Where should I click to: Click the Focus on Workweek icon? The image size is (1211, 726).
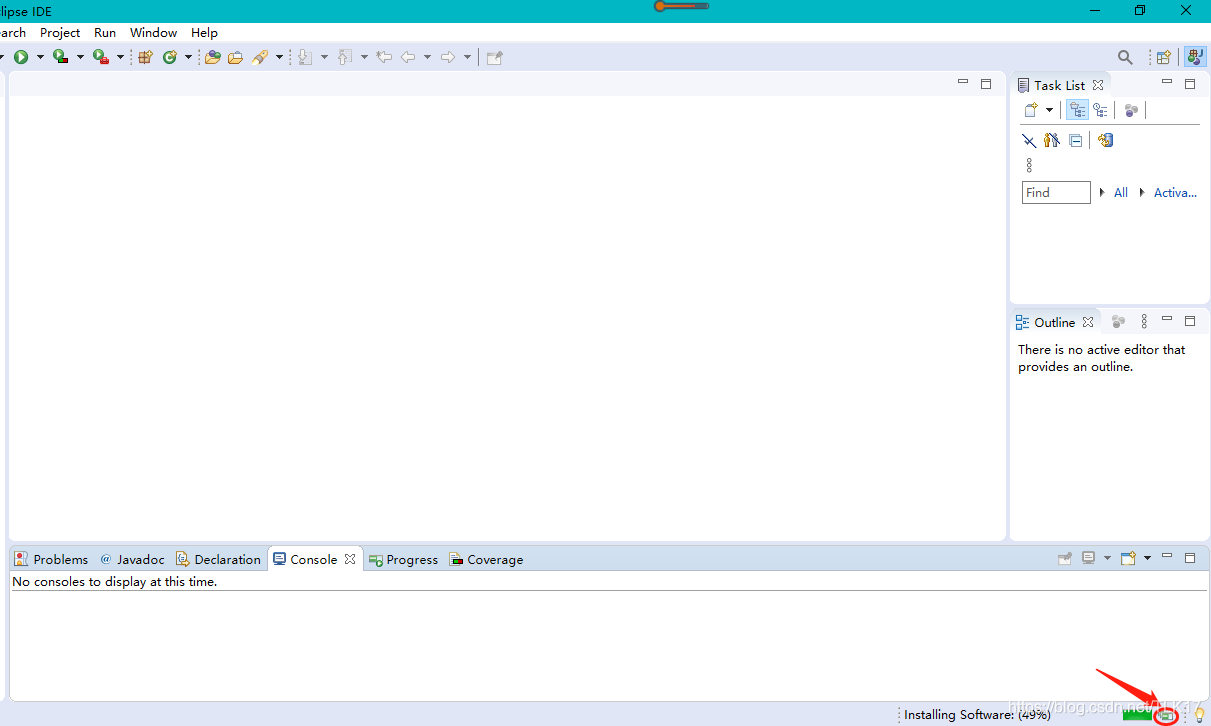point(1131,110)
